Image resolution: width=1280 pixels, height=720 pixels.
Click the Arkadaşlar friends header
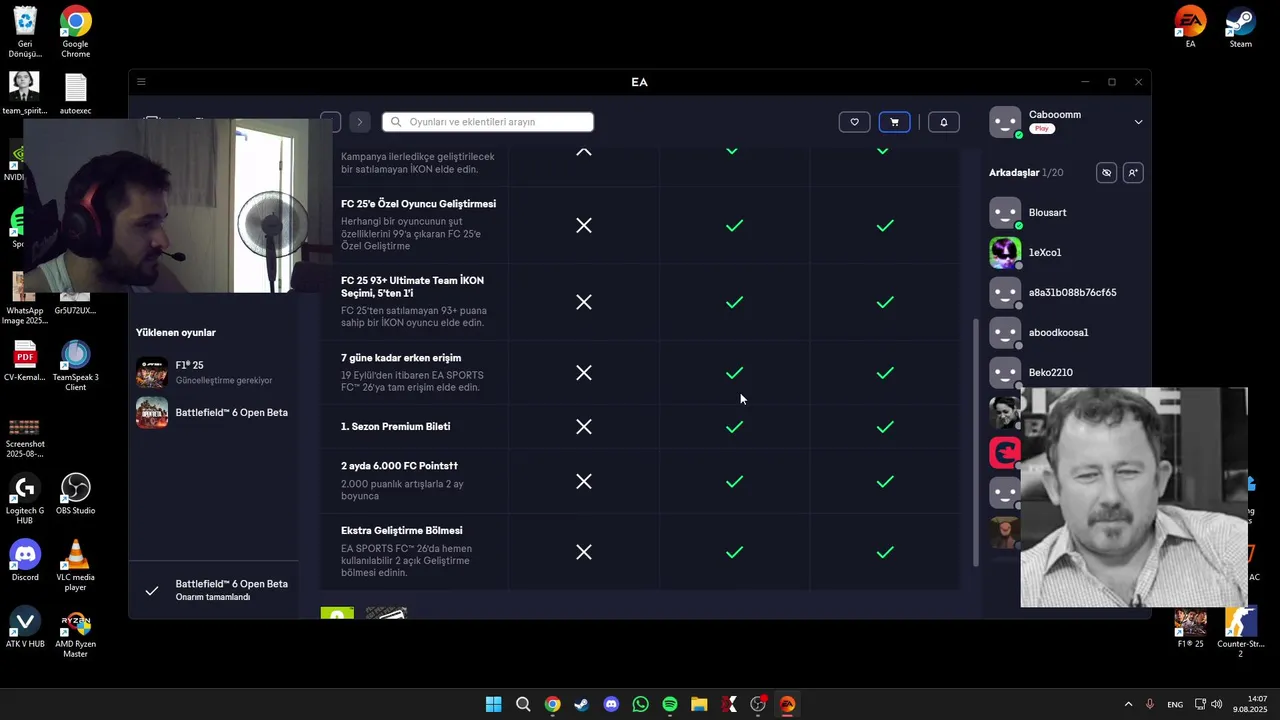pyautogui.click(x=1014, y=173)
